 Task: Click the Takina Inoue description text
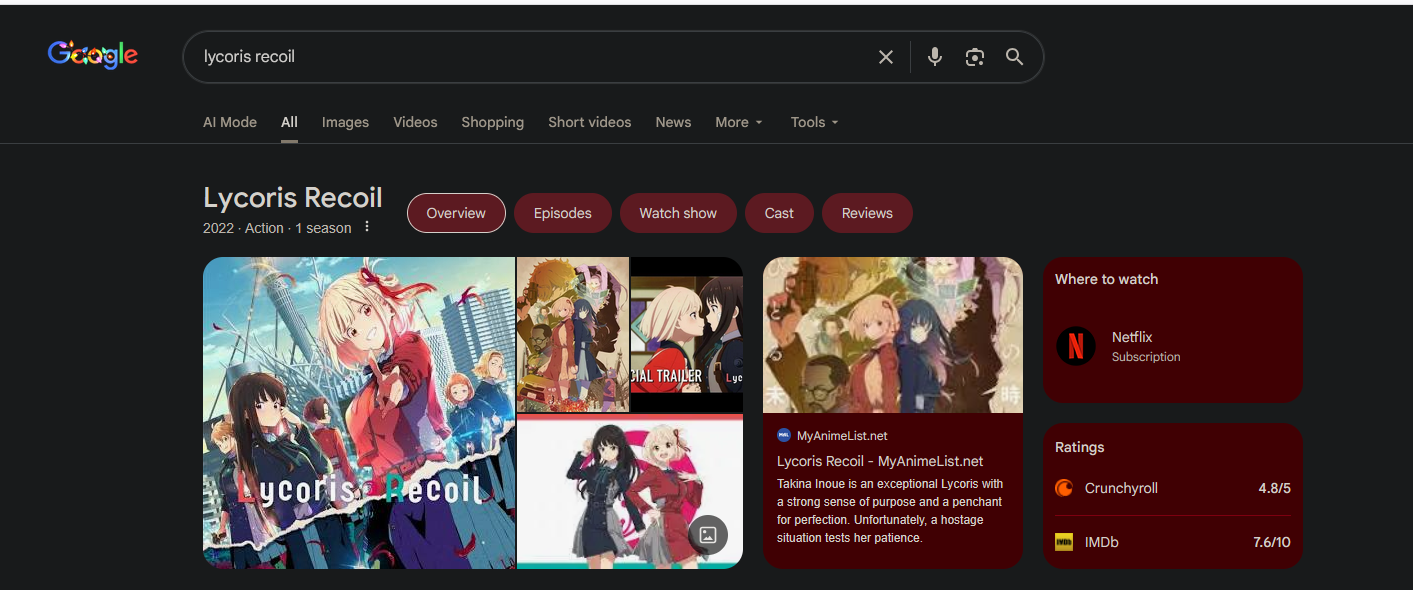[x=890, y=511]
